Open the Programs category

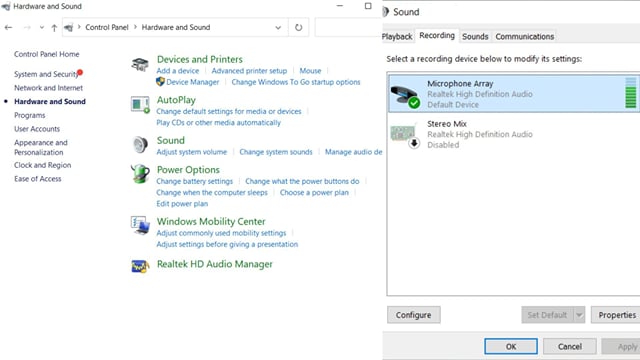(x=29, y=115)
